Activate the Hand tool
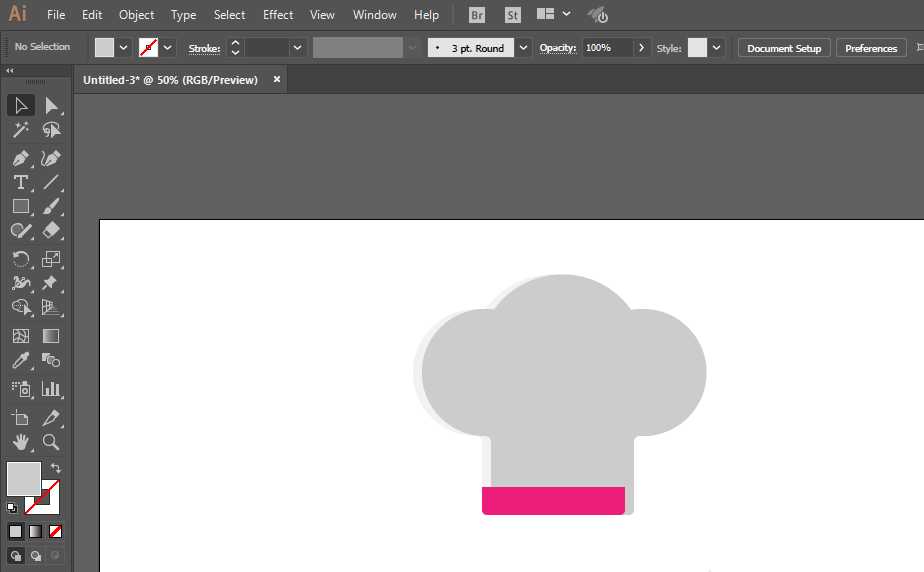The image size is (924, 572). coord(21,442)
